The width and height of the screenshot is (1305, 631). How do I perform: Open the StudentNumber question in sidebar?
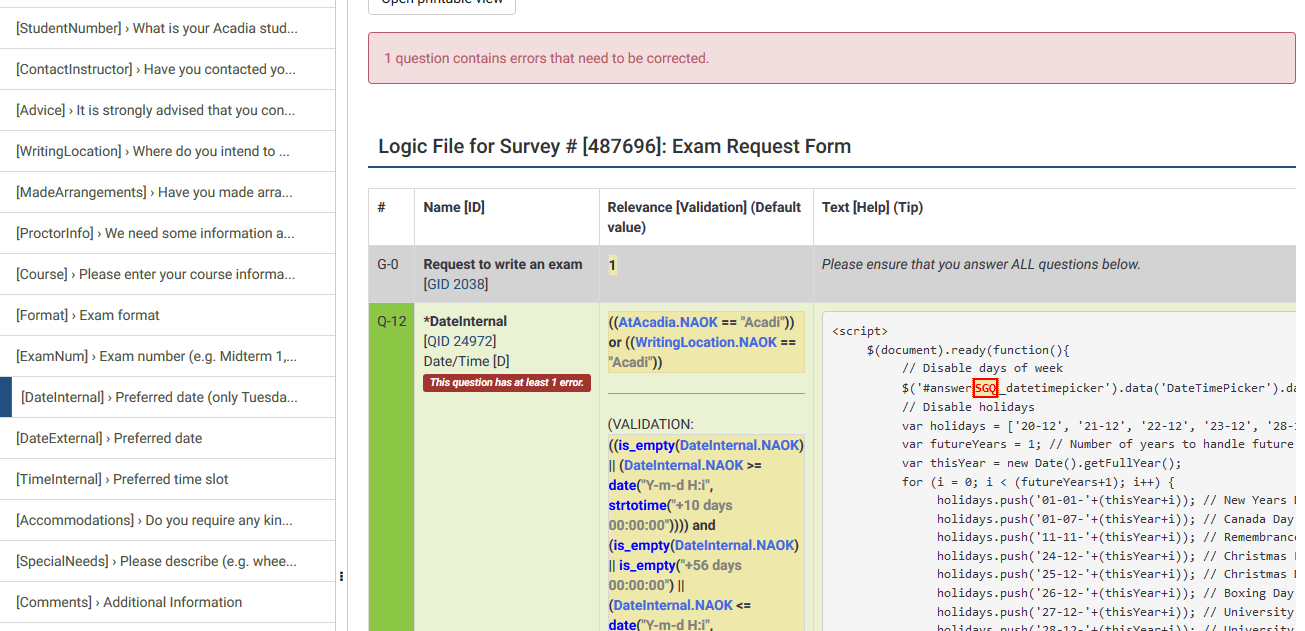tap(157, 28)
